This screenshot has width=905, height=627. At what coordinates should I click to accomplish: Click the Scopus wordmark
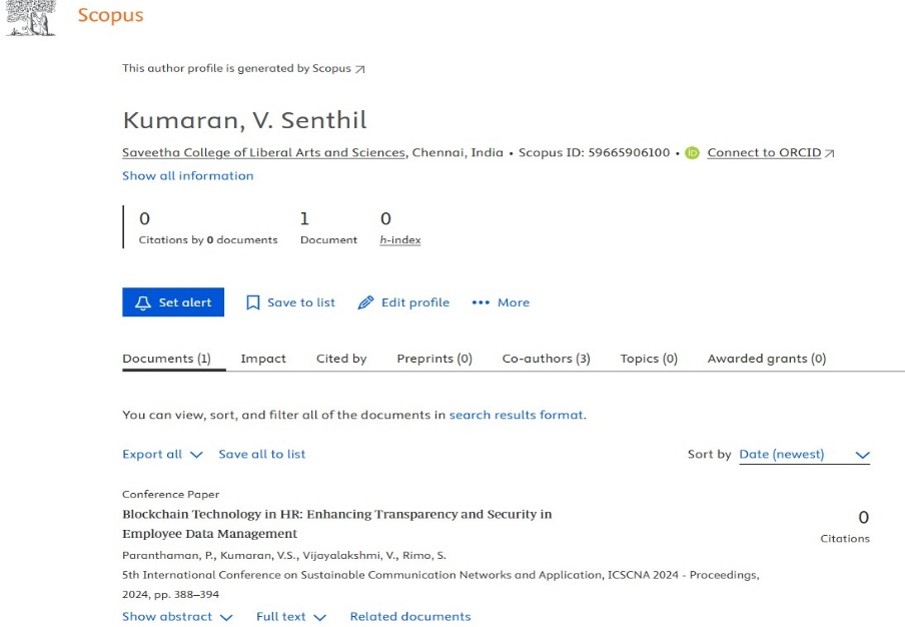coord(111,15)
